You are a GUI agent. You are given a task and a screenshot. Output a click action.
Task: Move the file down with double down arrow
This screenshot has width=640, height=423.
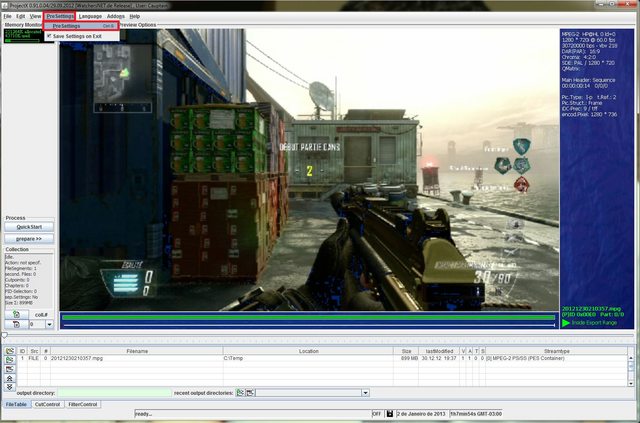coord(10,387)
